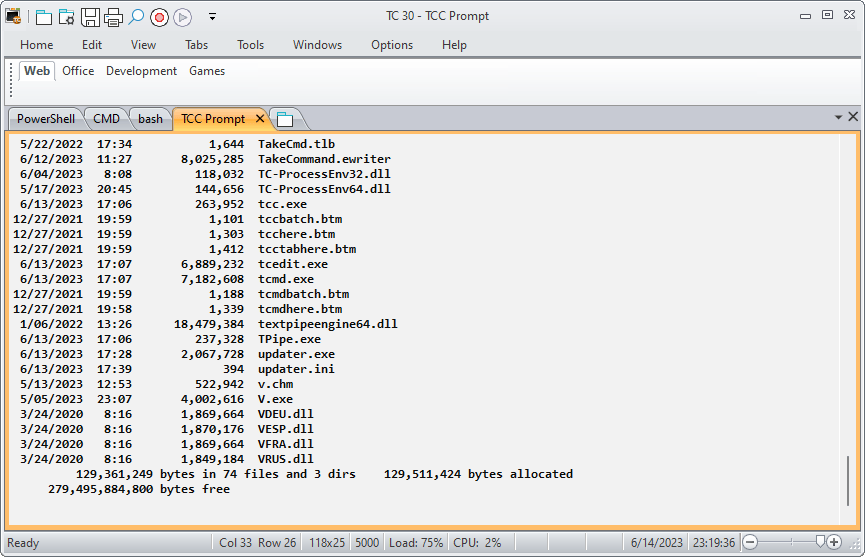Close the TCC Prompt tab
865x557 pixels.
click(260, 119)
